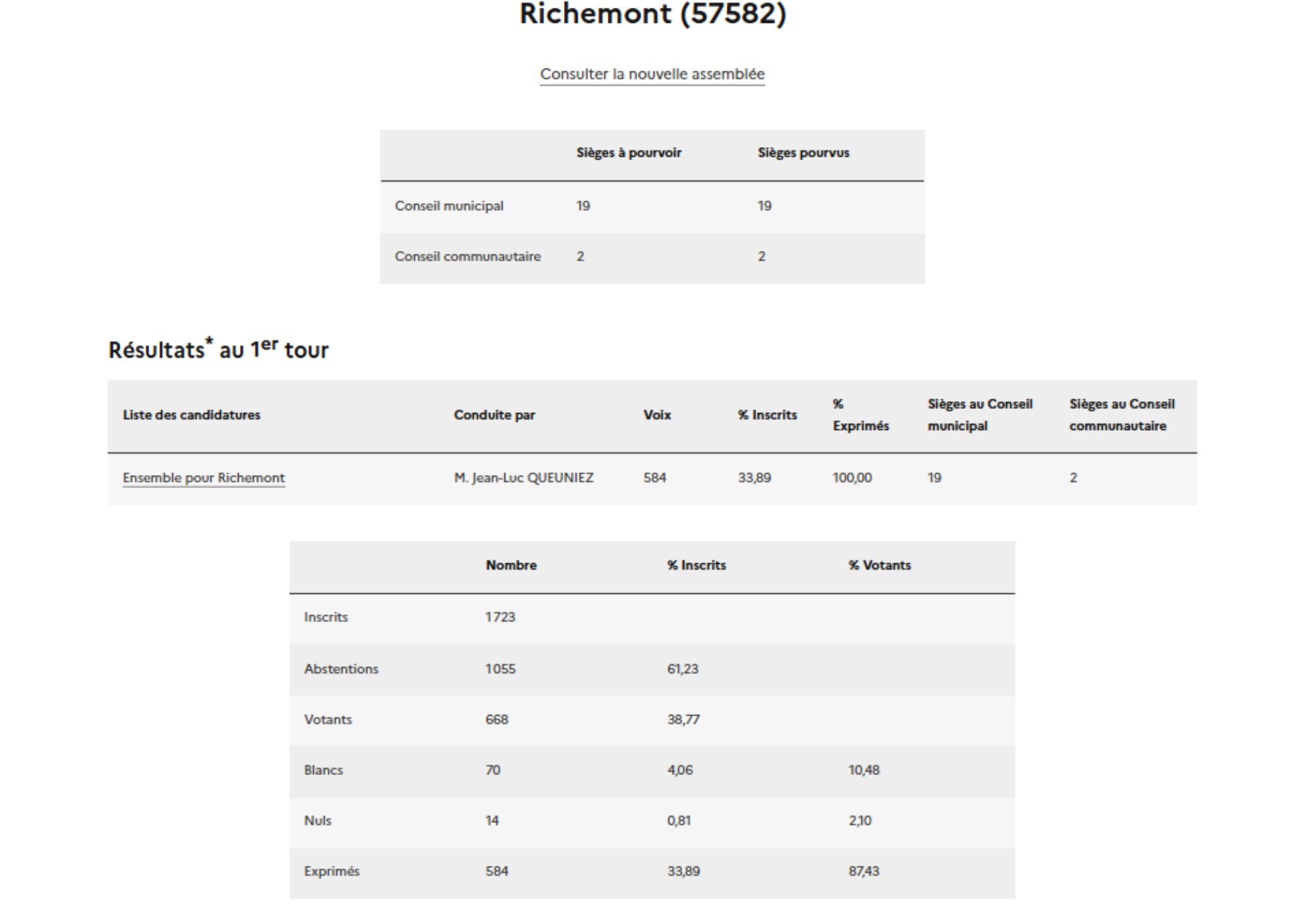Click the 'Sièges pourvus' column header
The image size is (1307, 924).
coord(803,153)
